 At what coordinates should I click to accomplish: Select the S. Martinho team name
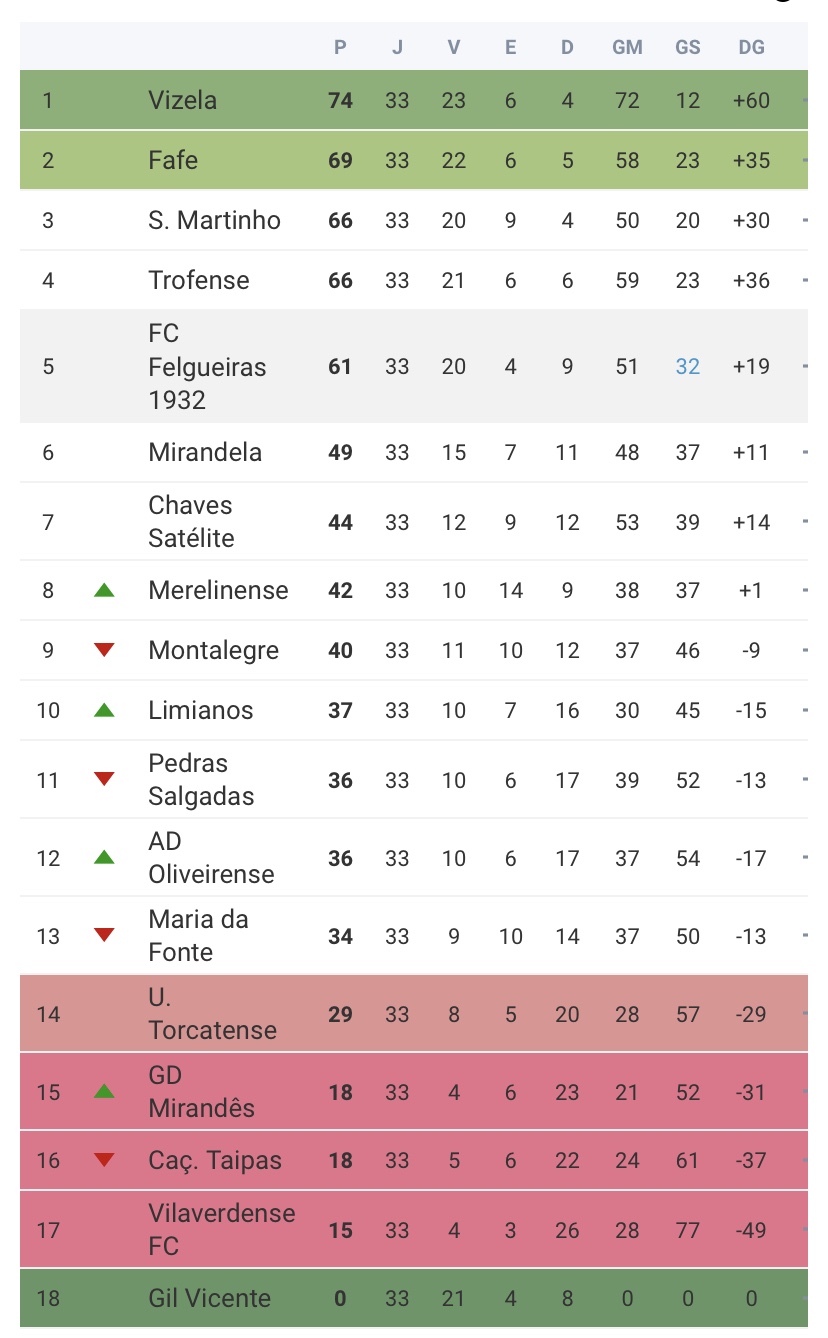(x=215, y=220)
